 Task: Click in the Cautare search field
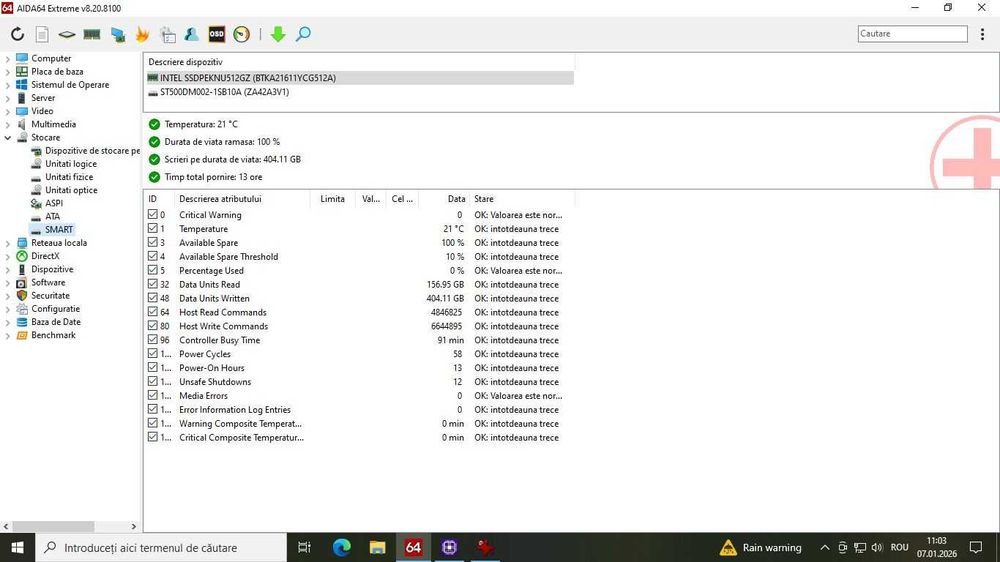[913, 34]
